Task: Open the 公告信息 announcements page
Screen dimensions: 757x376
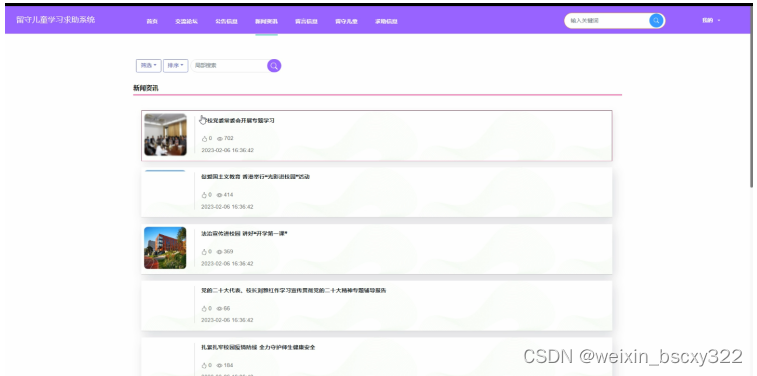Action: pos(226,22)
